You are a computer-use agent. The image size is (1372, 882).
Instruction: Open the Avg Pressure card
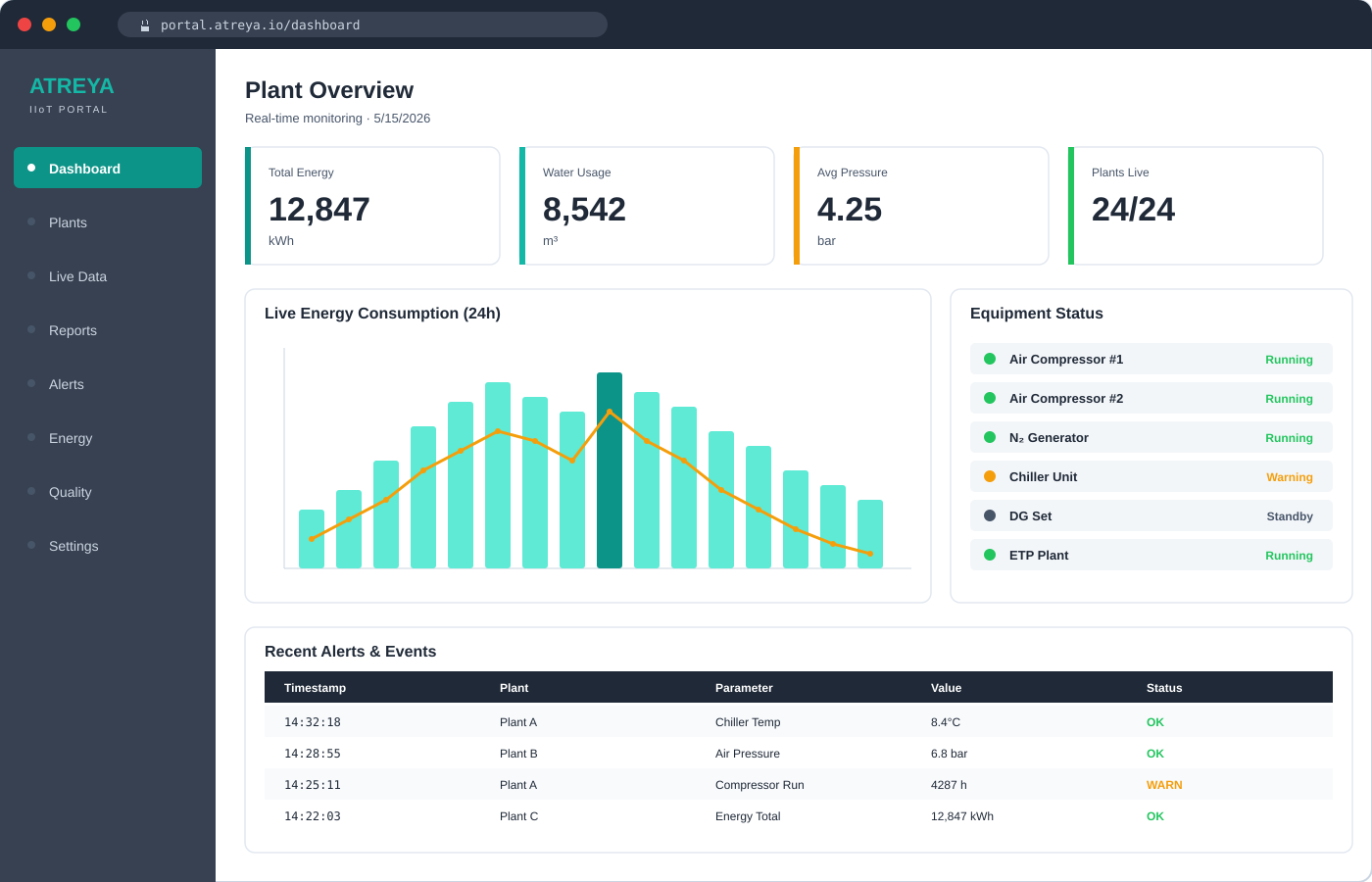click(921, 206)
